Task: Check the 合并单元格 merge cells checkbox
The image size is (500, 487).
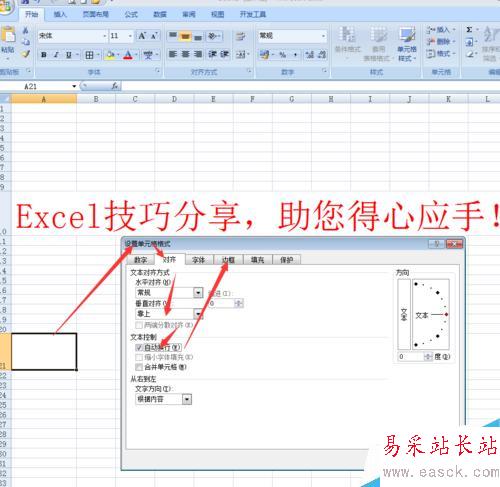Action: pos(139,367)
